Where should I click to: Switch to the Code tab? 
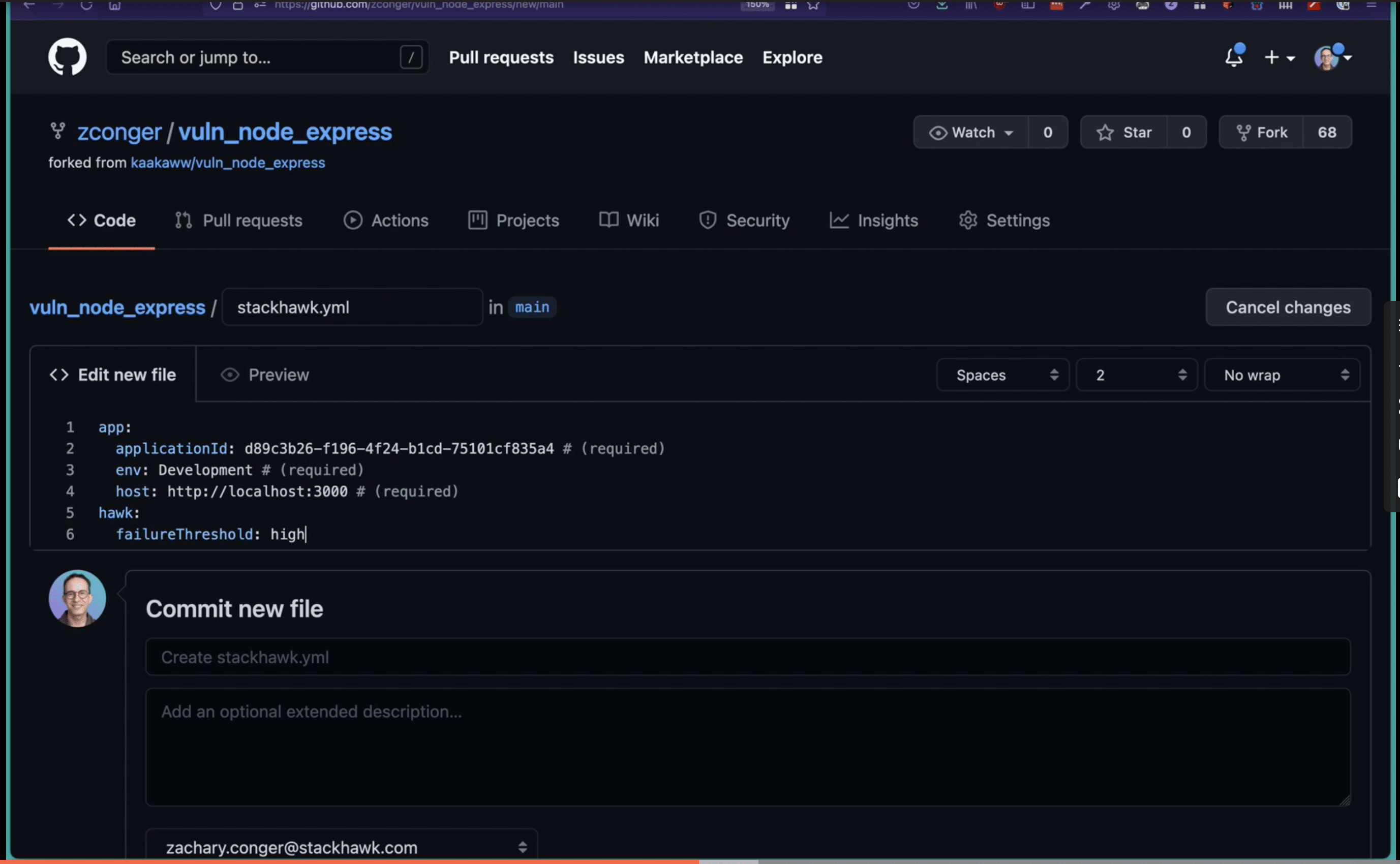(102, 221)
